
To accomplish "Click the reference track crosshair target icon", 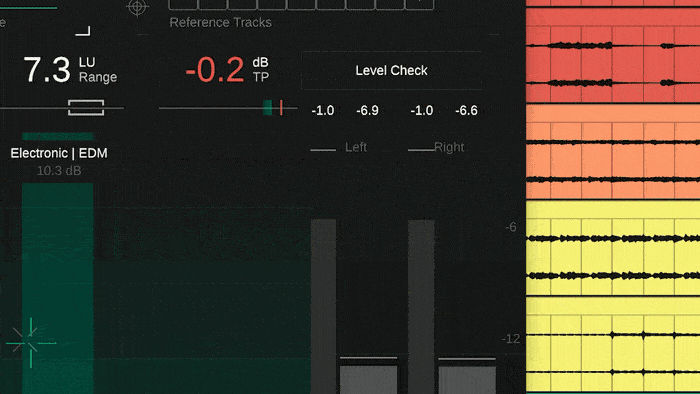I will [137, 7].
